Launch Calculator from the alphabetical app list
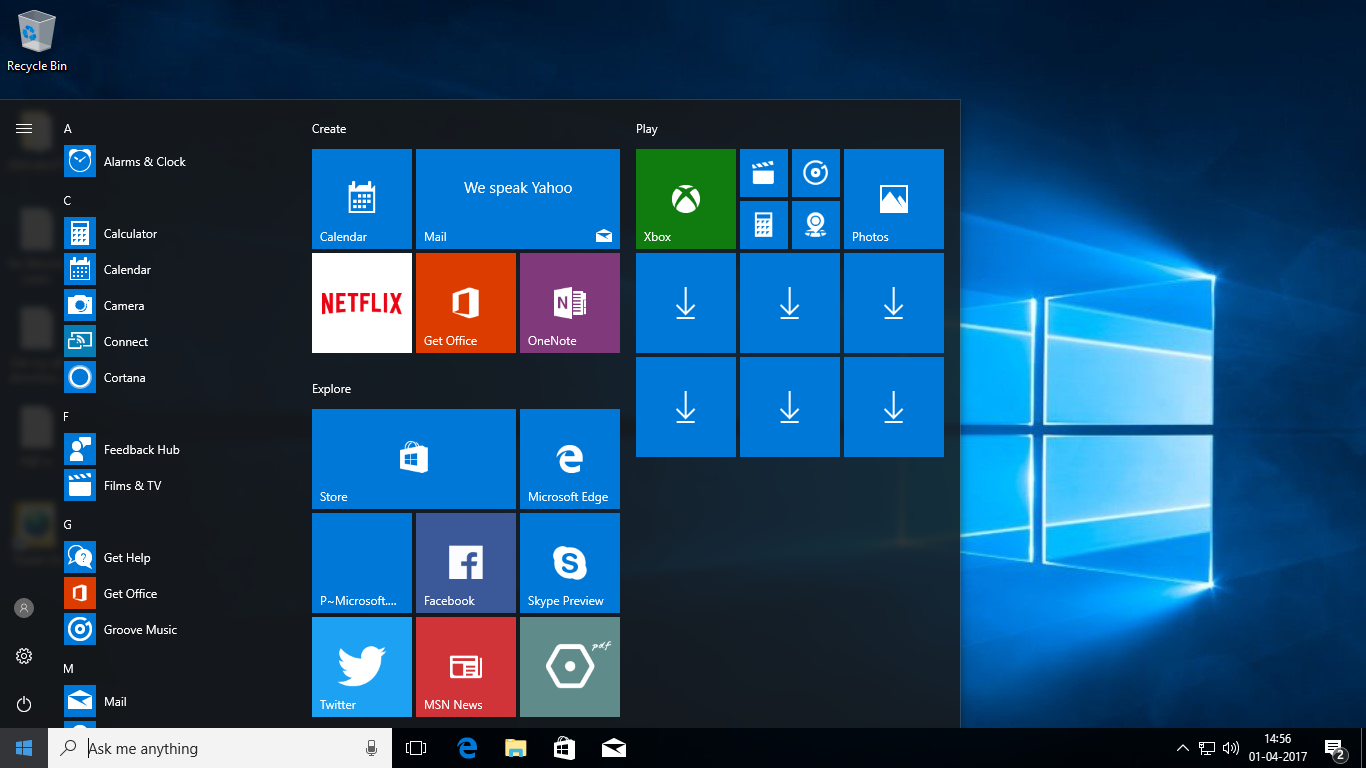This screenshot has width=1366, height=768. pyautogui.click(x=180, y=233)
